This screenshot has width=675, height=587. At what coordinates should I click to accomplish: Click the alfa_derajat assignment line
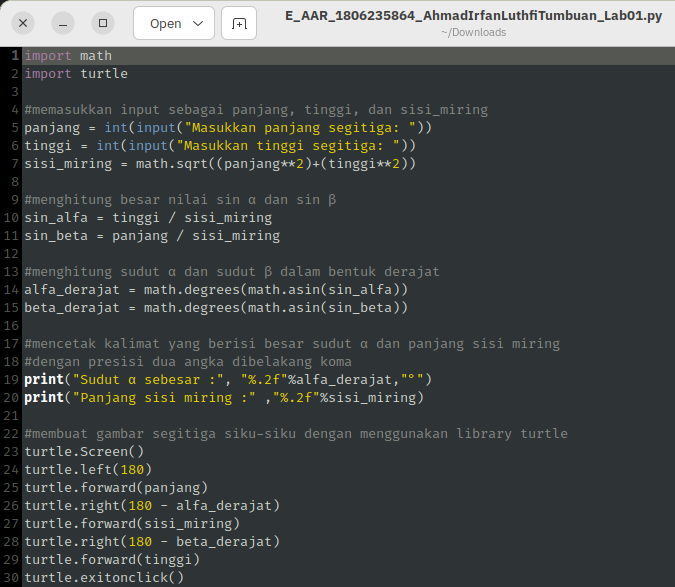tap(216, 290)
